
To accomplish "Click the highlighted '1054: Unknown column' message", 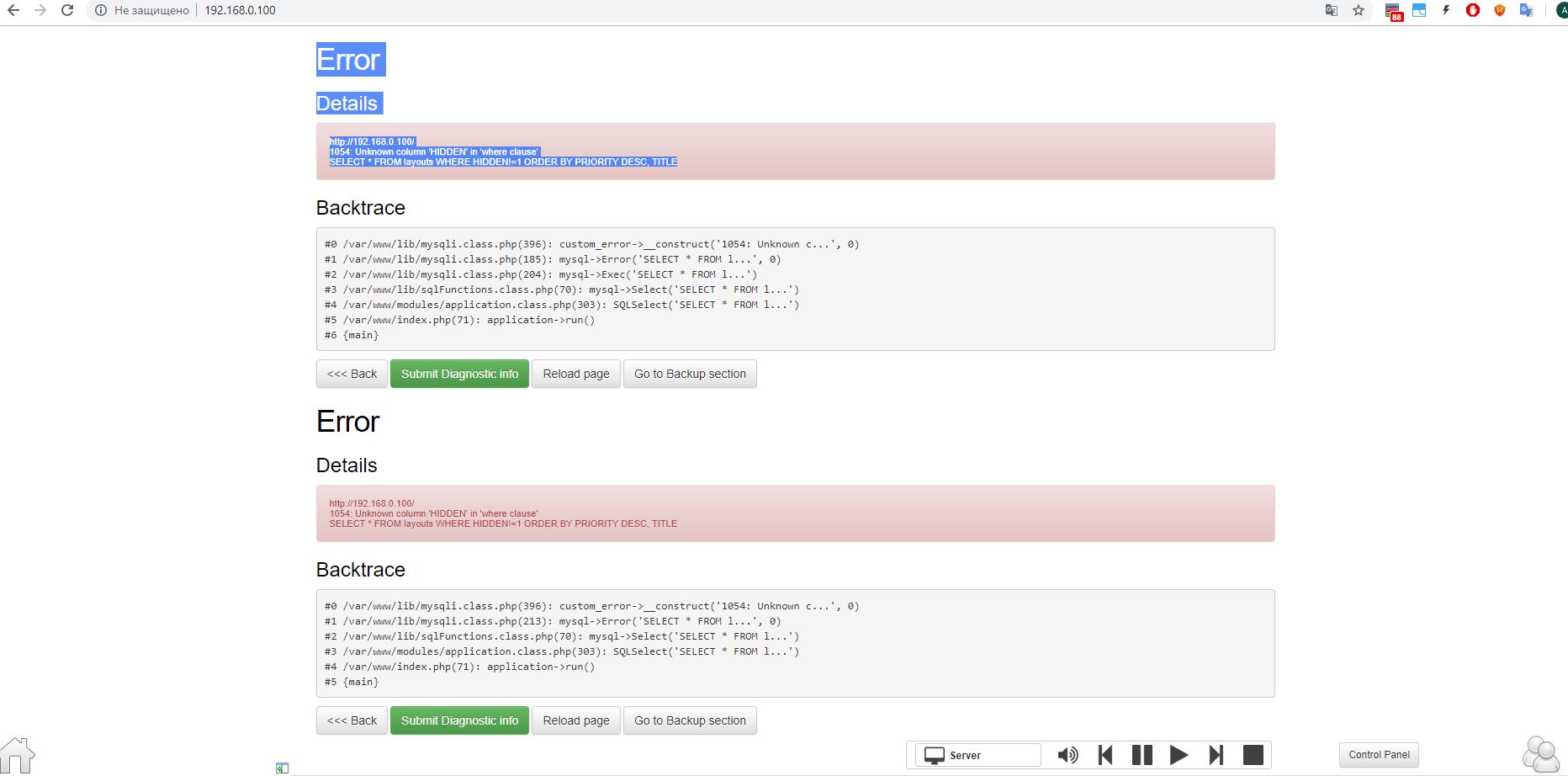I will point(434,151).
